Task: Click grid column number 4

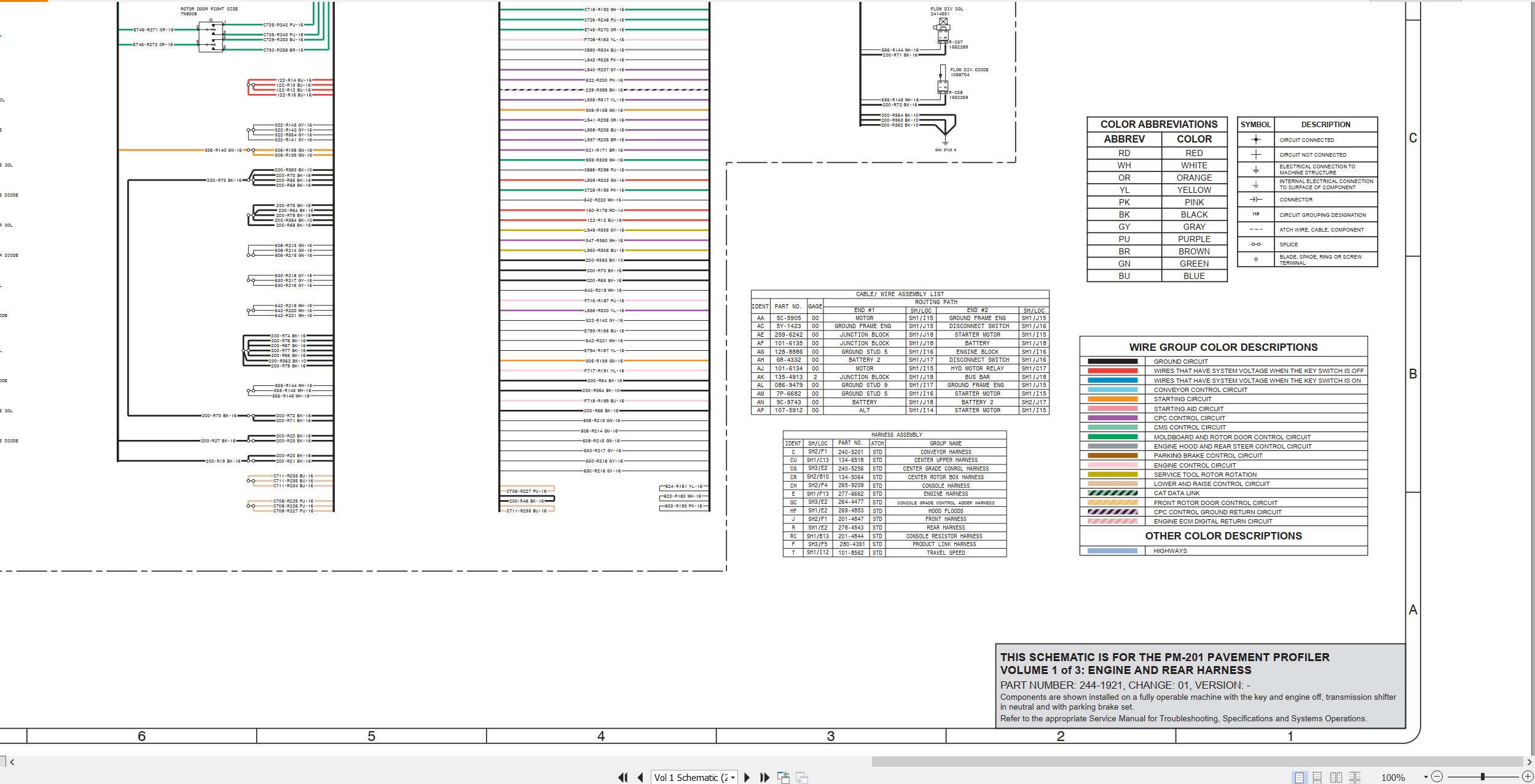Action: 601,736
